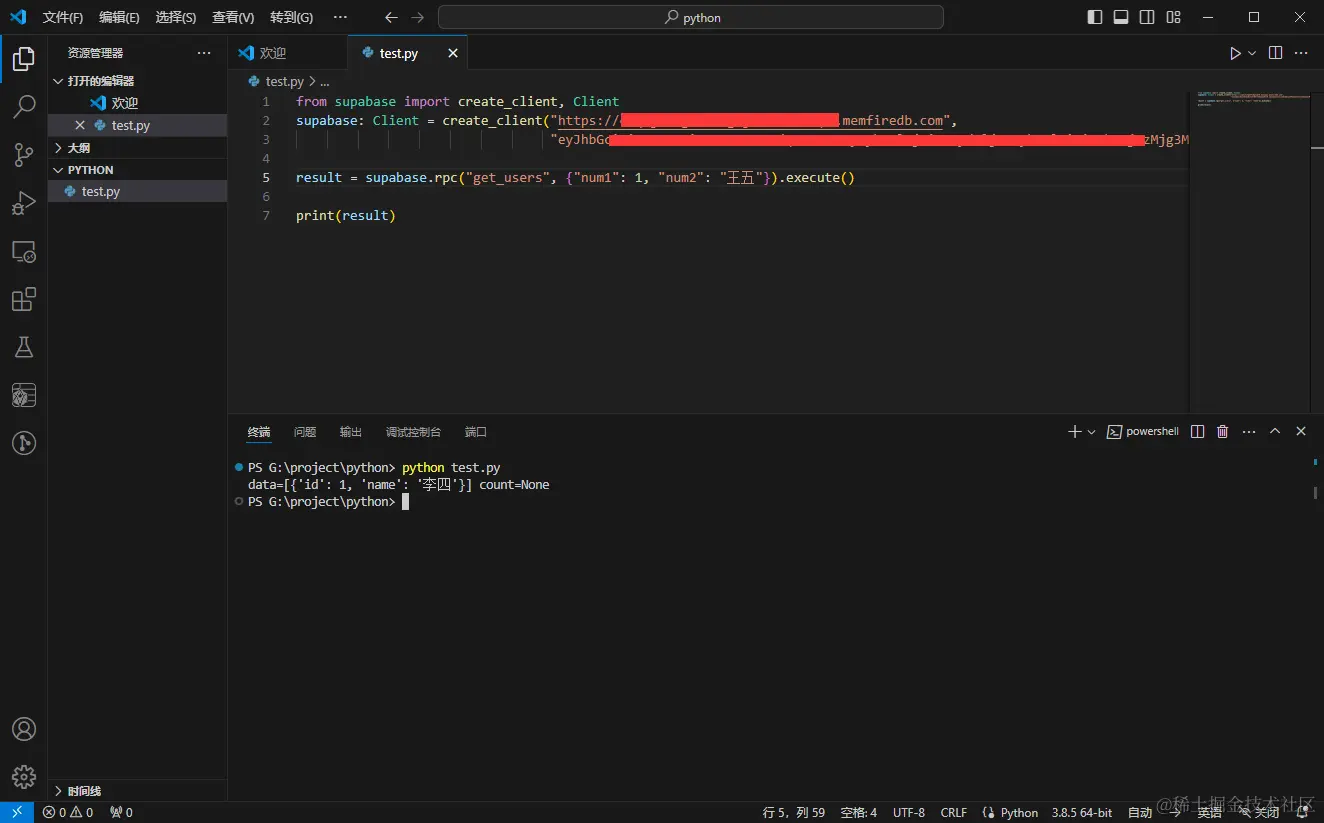
Task: Open the Source Control view
Action: coord(24,155)
